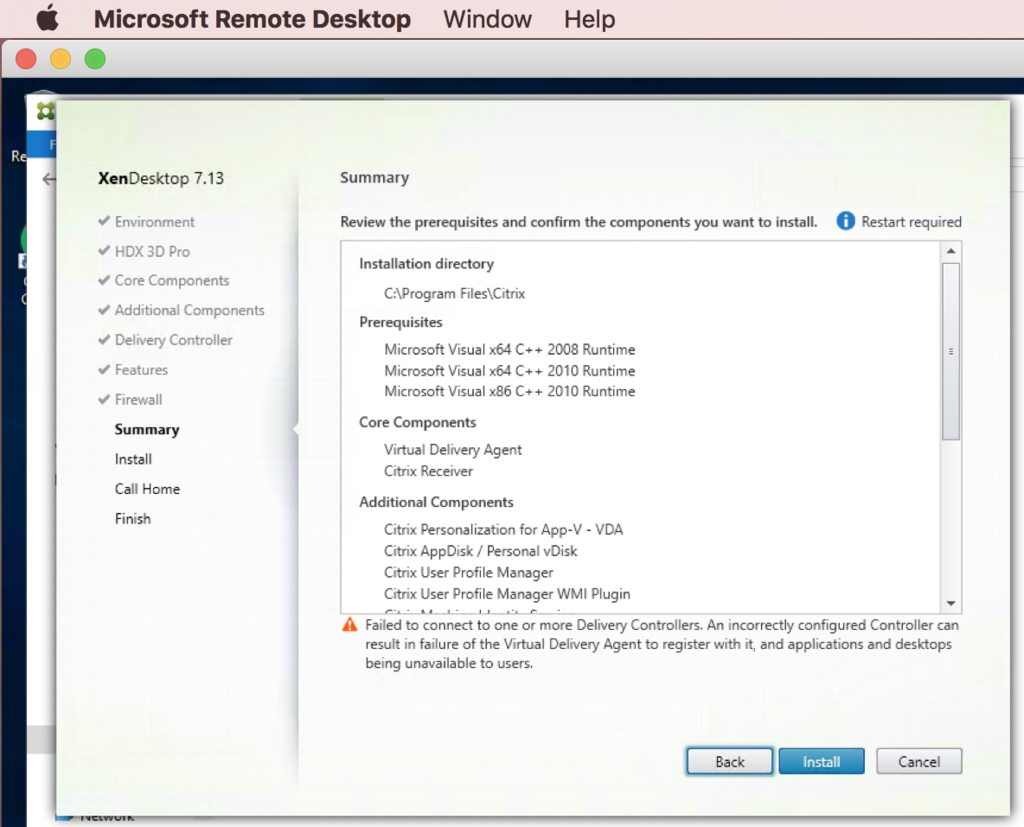The width and height of the screenshot is (1024, 827).
Task: Click the Firewall checkmark icon
Action: [x=104, y=398]
